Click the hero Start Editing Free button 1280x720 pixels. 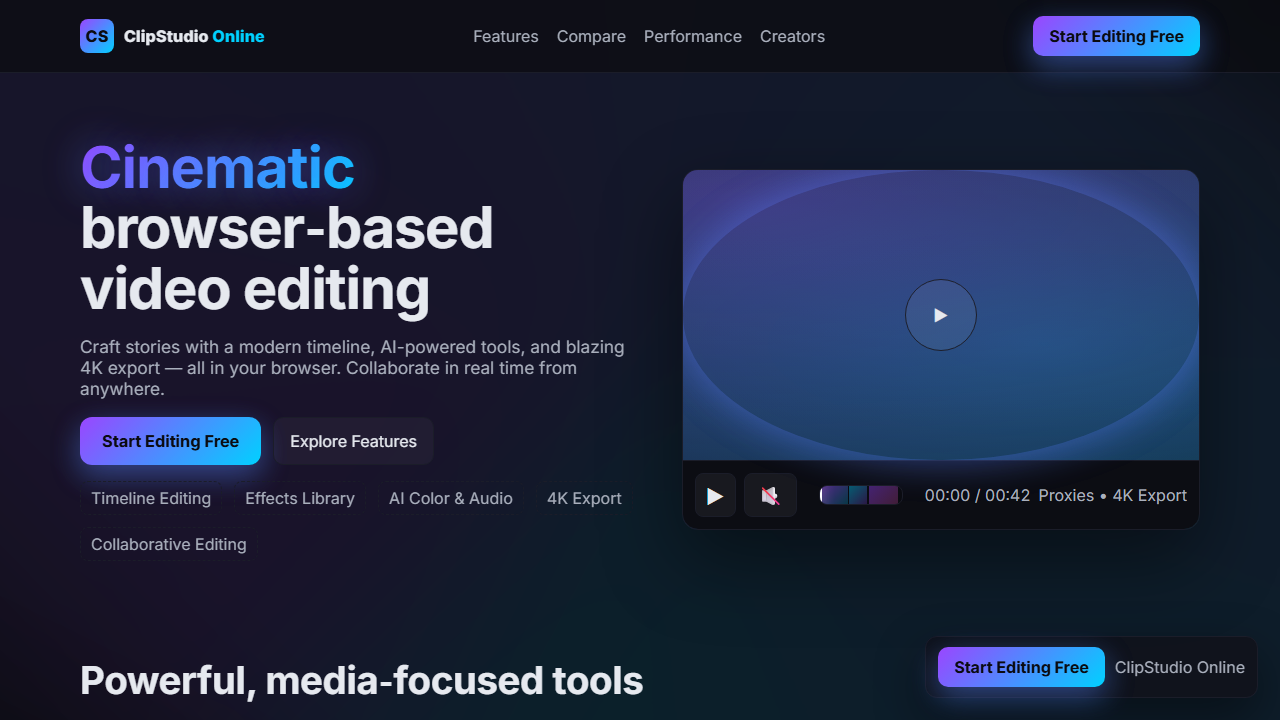pos(170,441)
